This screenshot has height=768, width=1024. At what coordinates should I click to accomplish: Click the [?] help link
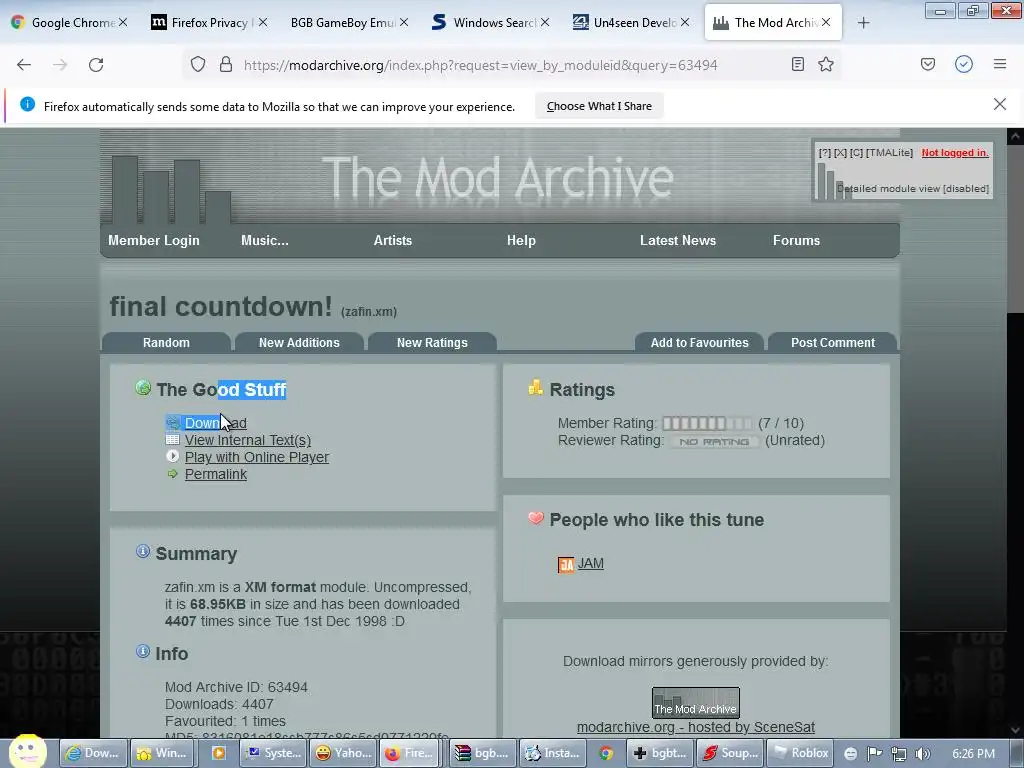[824, 153]
